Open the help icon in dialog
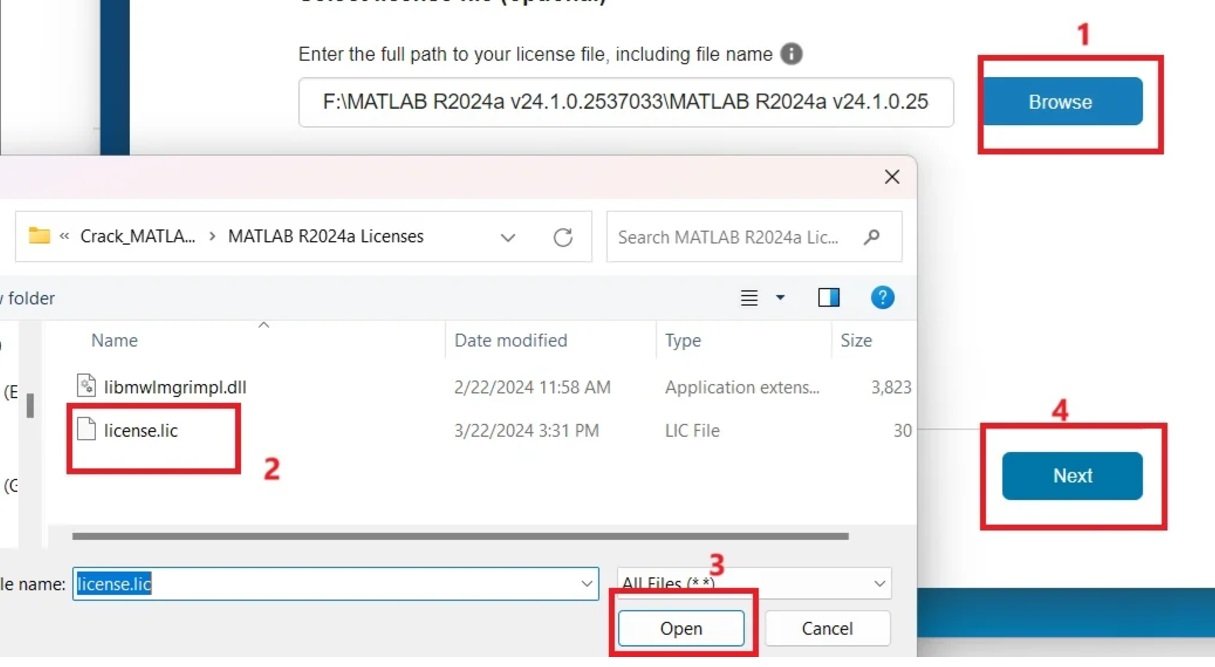Screen dimensions: 1215x667 (882, 297)
